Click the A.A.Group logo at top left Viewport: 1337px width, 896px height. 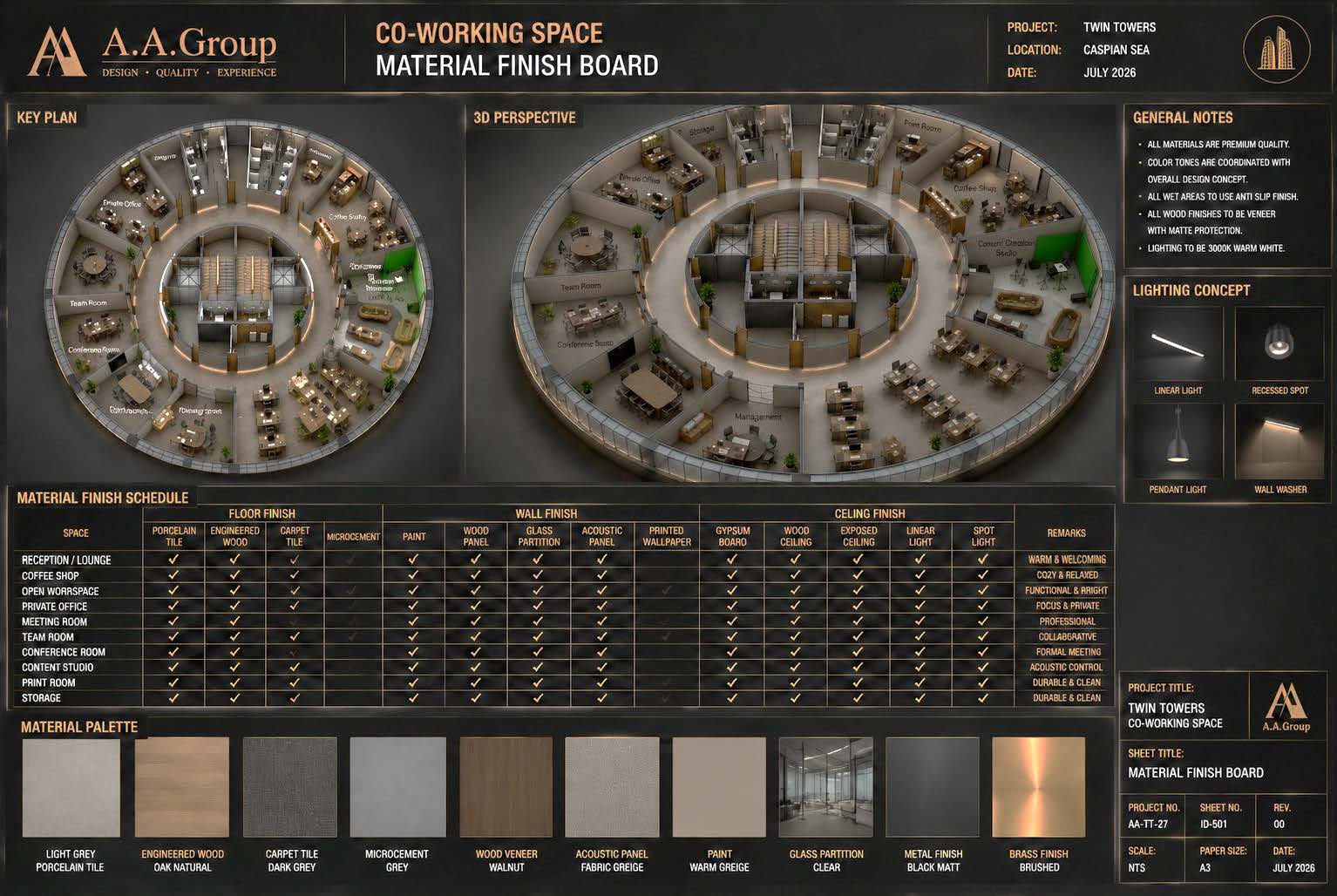[152, 51]
